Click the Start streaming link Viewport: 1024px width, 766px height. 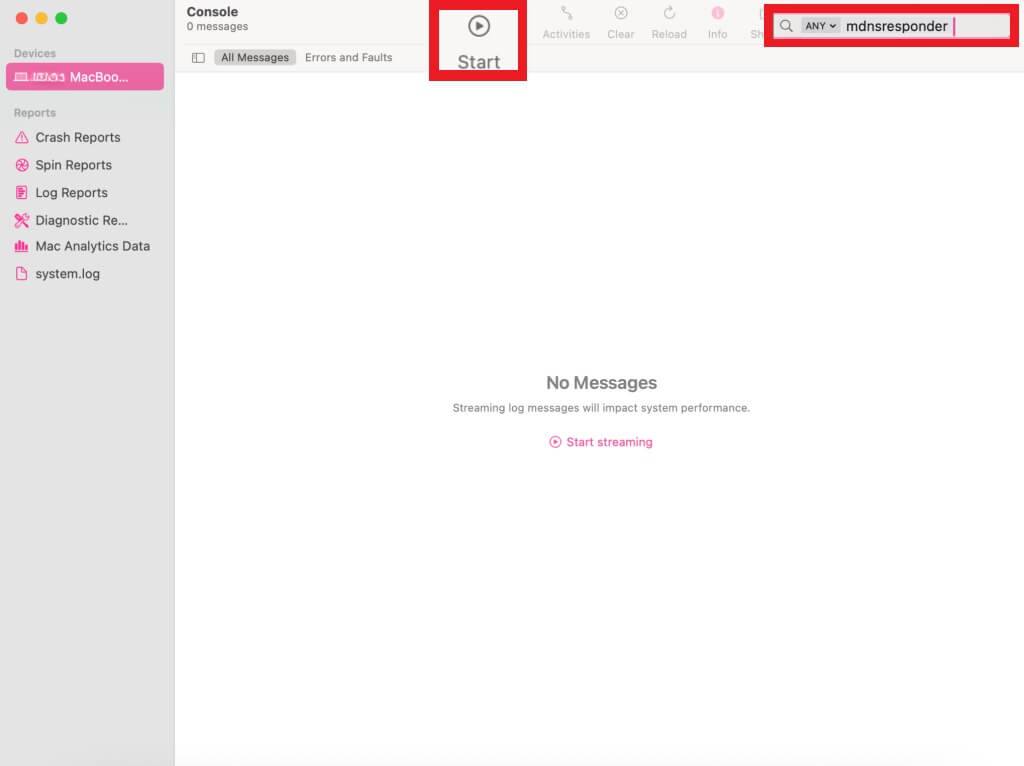pyautogui.click(x=600, y=441)
